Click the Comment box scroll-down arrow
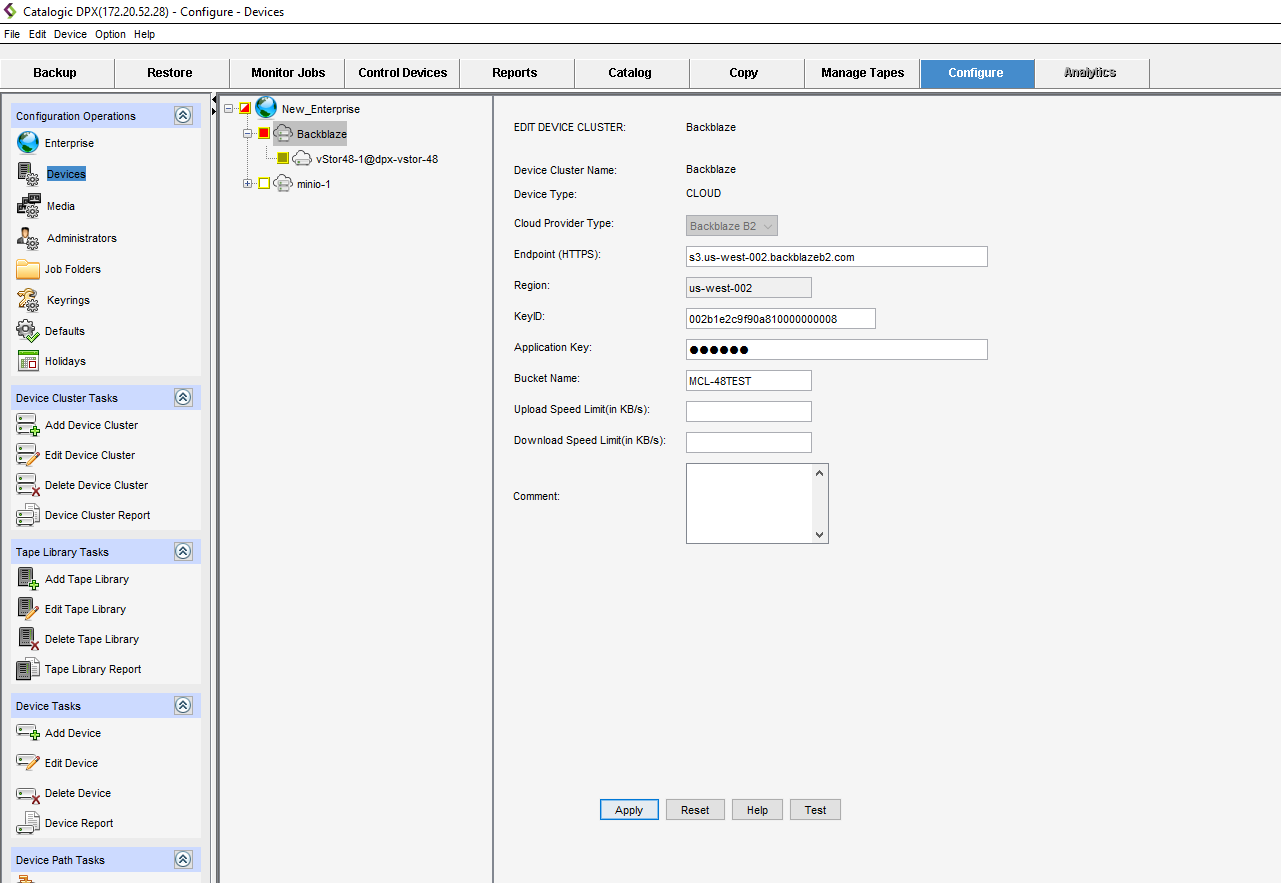The height and width of the screenshot is (883, 1281). 820,535
